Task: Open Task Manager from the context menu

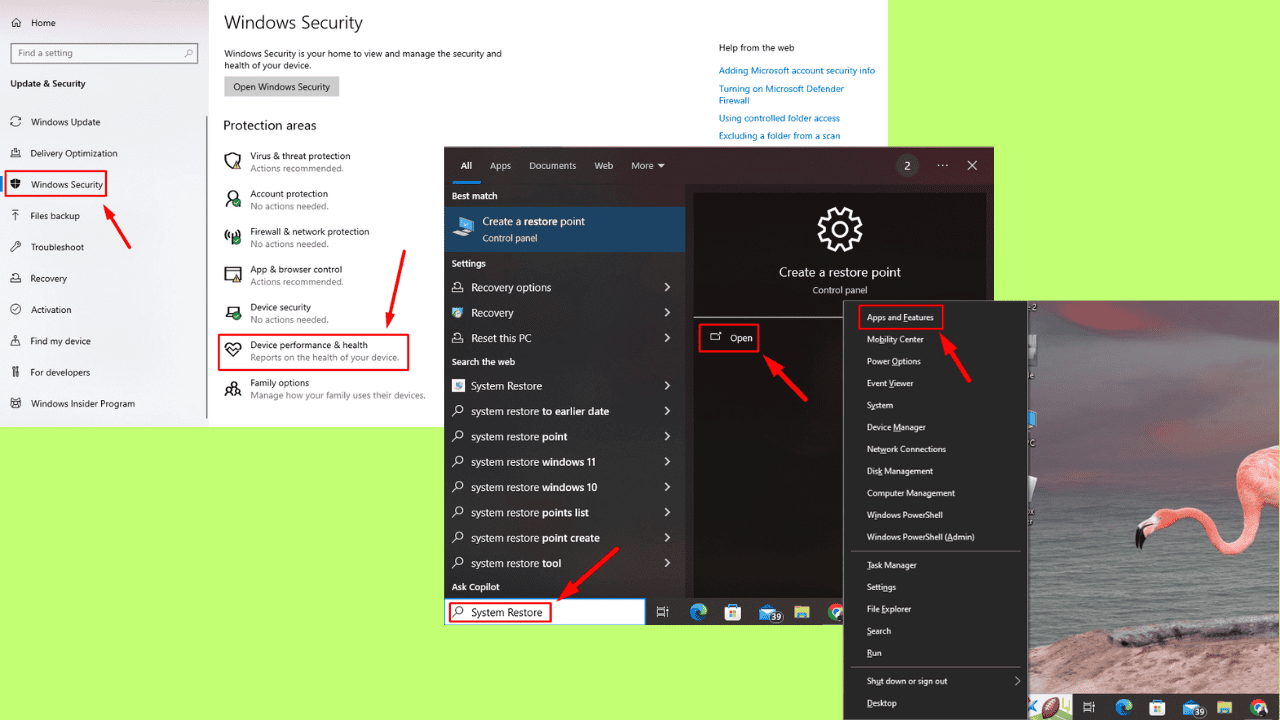Action: point(892,565)
